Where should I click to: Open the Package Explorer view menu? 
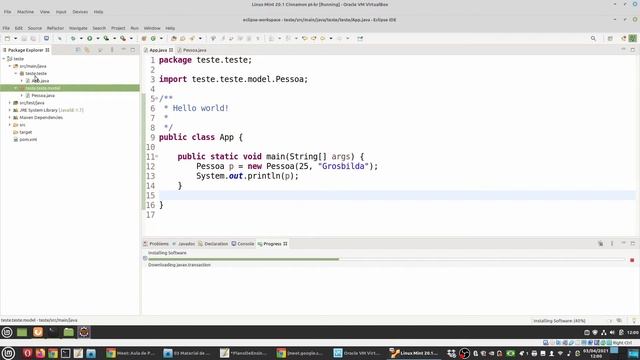click(112, 50)
